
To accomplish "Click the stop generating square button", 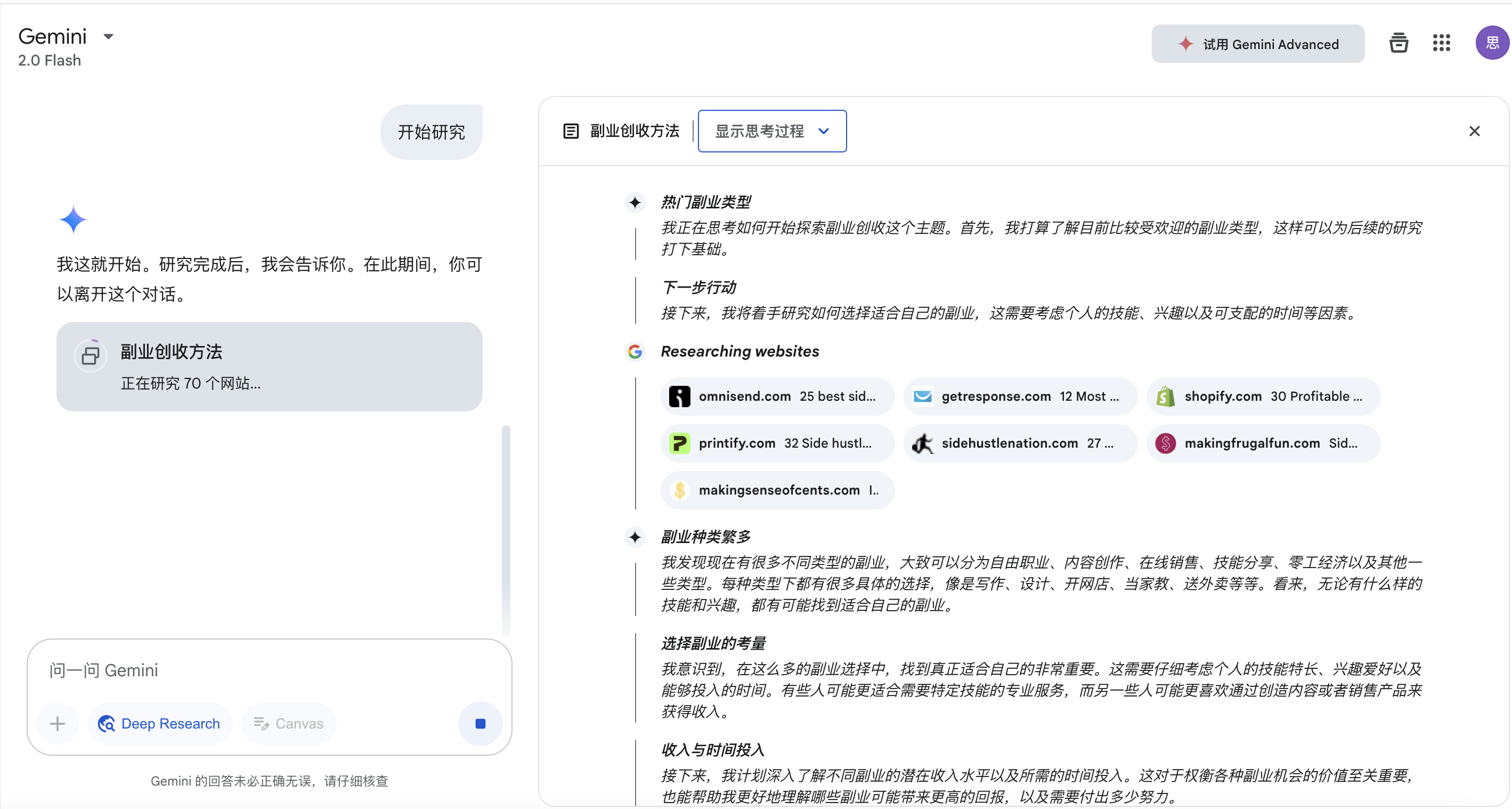I will point(479,723).
